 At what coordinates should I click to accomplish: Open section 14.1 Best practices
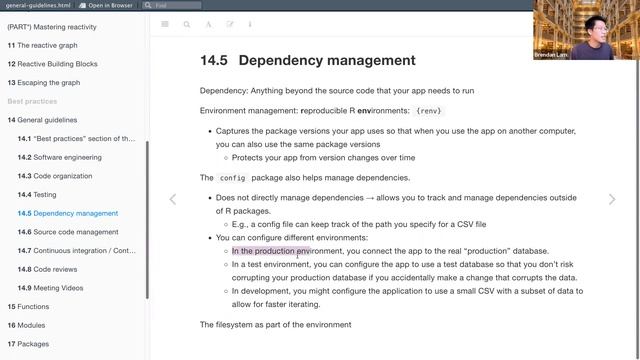pyautogui.click(x=76, y=139)
